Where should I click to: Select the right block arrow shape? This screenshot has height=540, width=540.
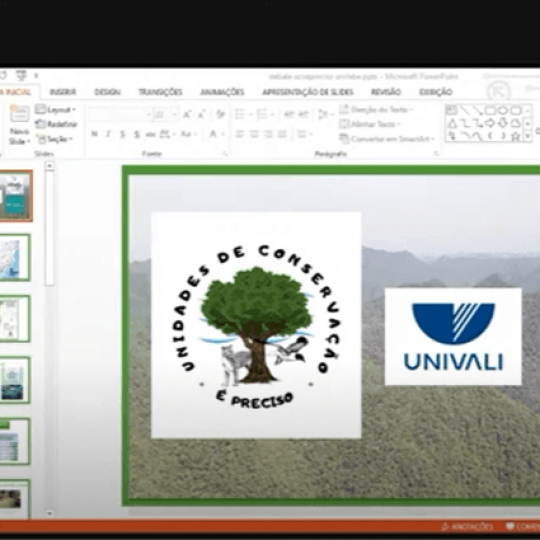pos(490,123)
